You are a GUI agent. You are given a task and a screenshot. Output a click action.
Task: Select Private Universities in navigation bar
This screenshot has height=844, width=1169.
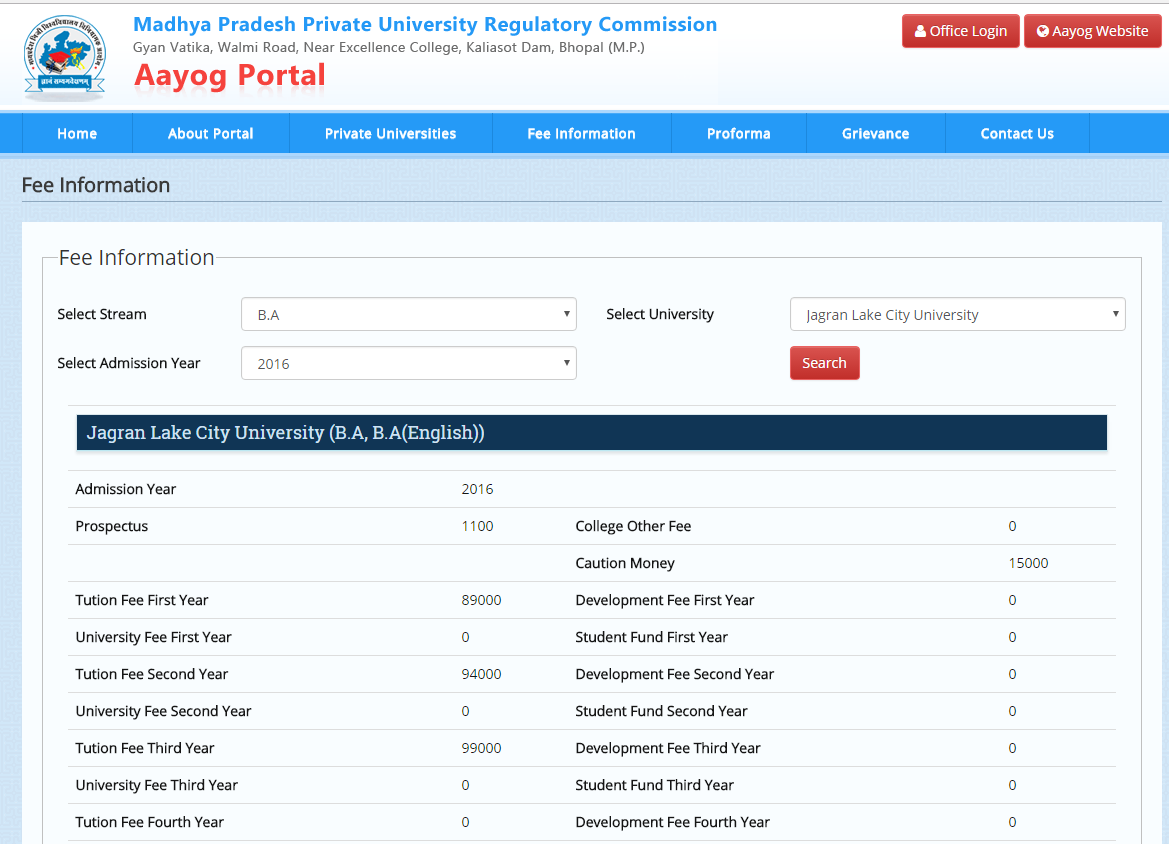[x=390, y=133]
